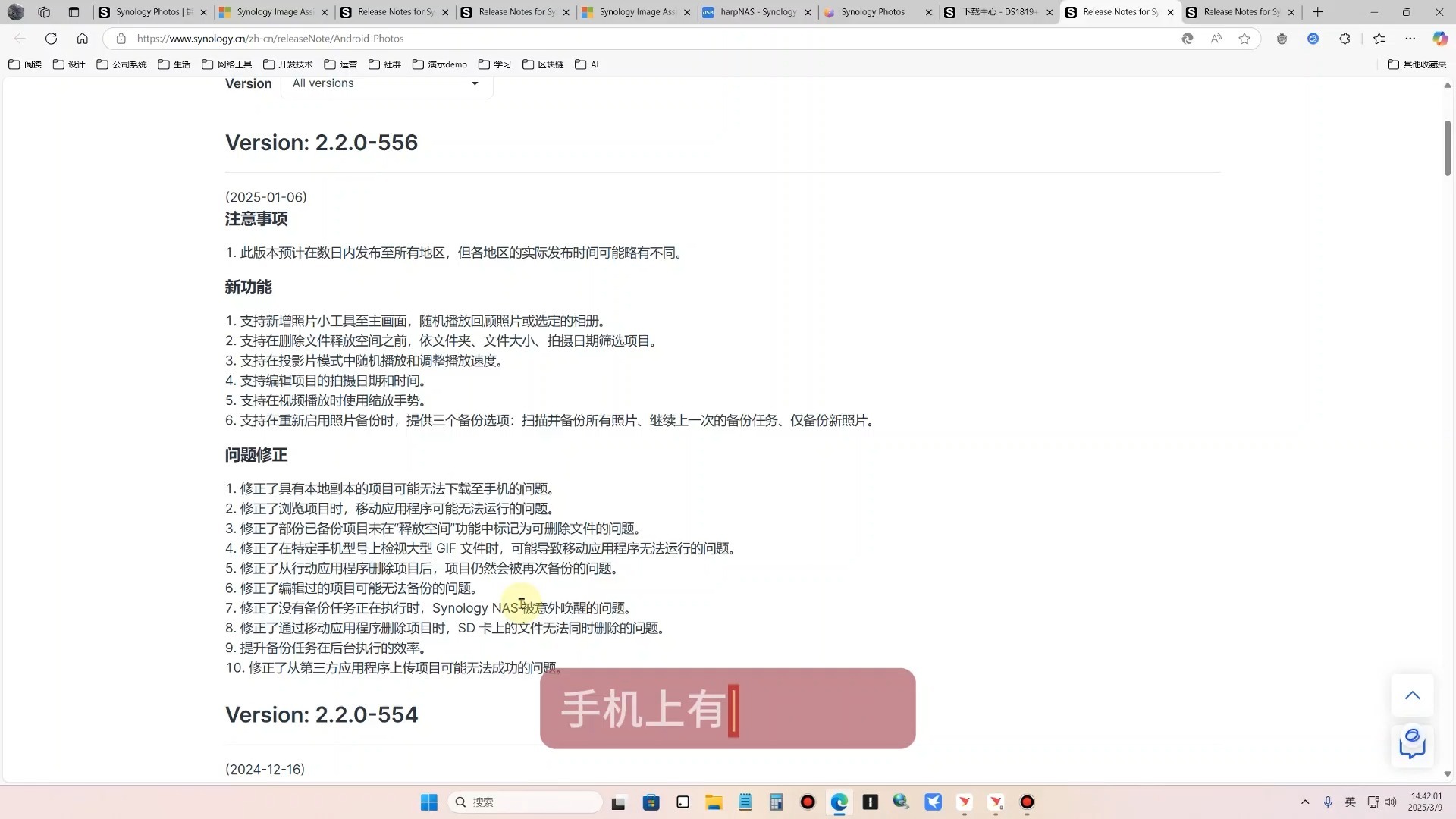Open the AI bookmarks folder

(x=586, y=64)
